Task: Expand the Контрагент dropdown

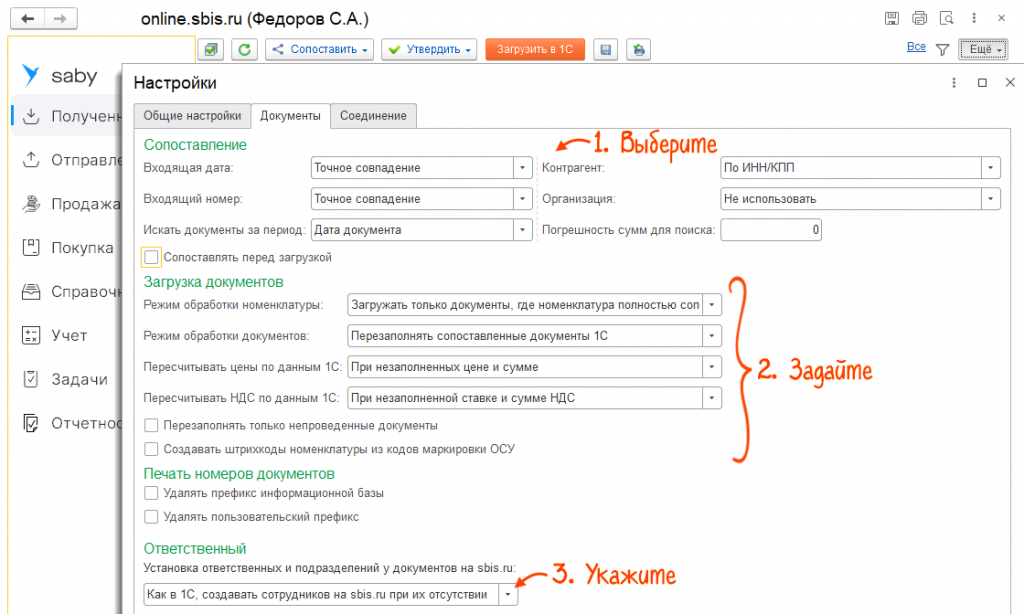Action: point(990,168)
